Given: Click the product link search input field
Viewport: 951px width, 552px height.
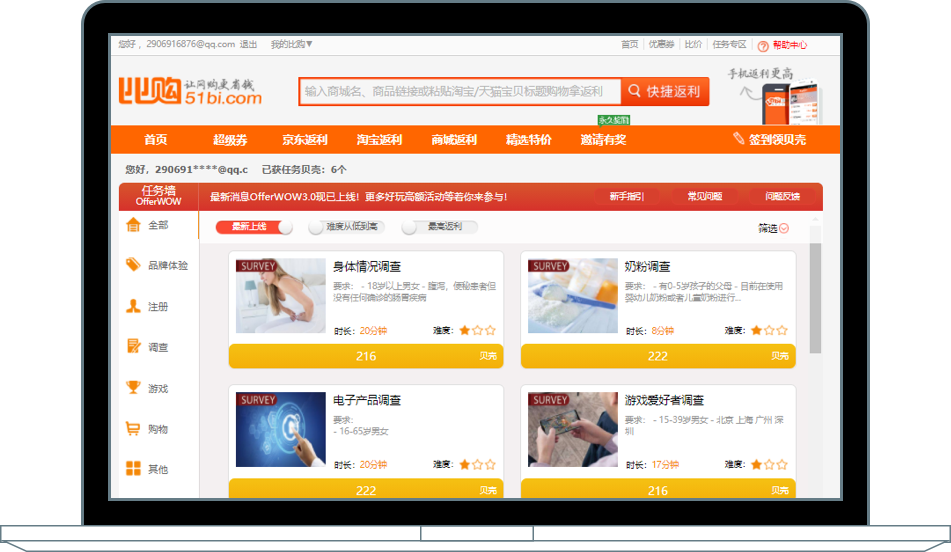Looking at the screenshot, I should (459, 92).
